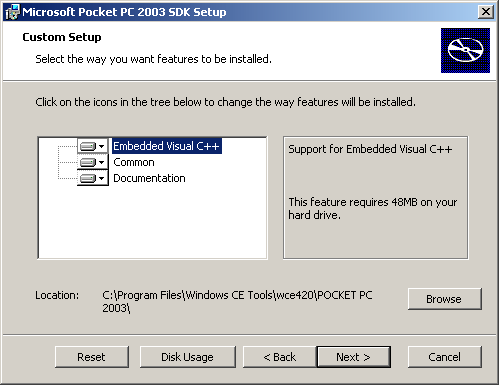Click the Common feature drive icon
The width and height of the screenshot is (499, 385).
click(88, 162)
